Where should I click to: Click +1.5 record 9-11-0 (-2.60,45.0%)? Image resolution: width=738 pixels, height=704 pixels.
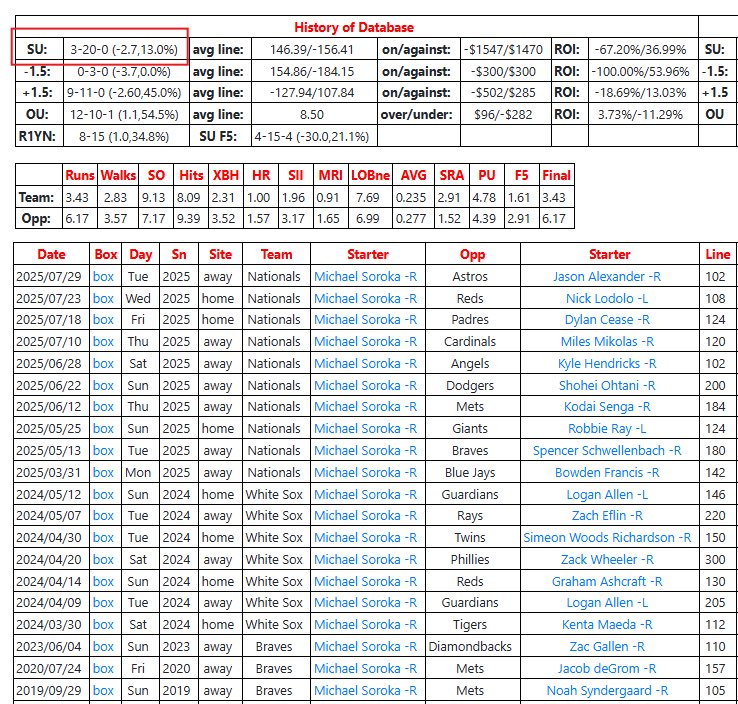pos(124,92)
